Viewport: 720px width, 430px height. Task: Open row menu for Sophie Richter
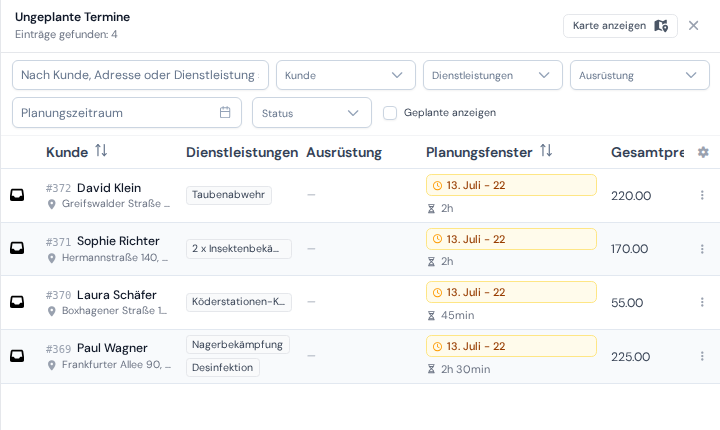[702, 249]
